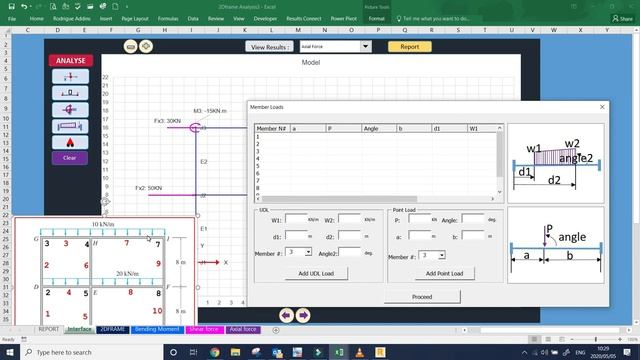Viewport: 640px width, 360px height.
Task: Switch to the Shear force sheet tab
Action: [204, 329]
